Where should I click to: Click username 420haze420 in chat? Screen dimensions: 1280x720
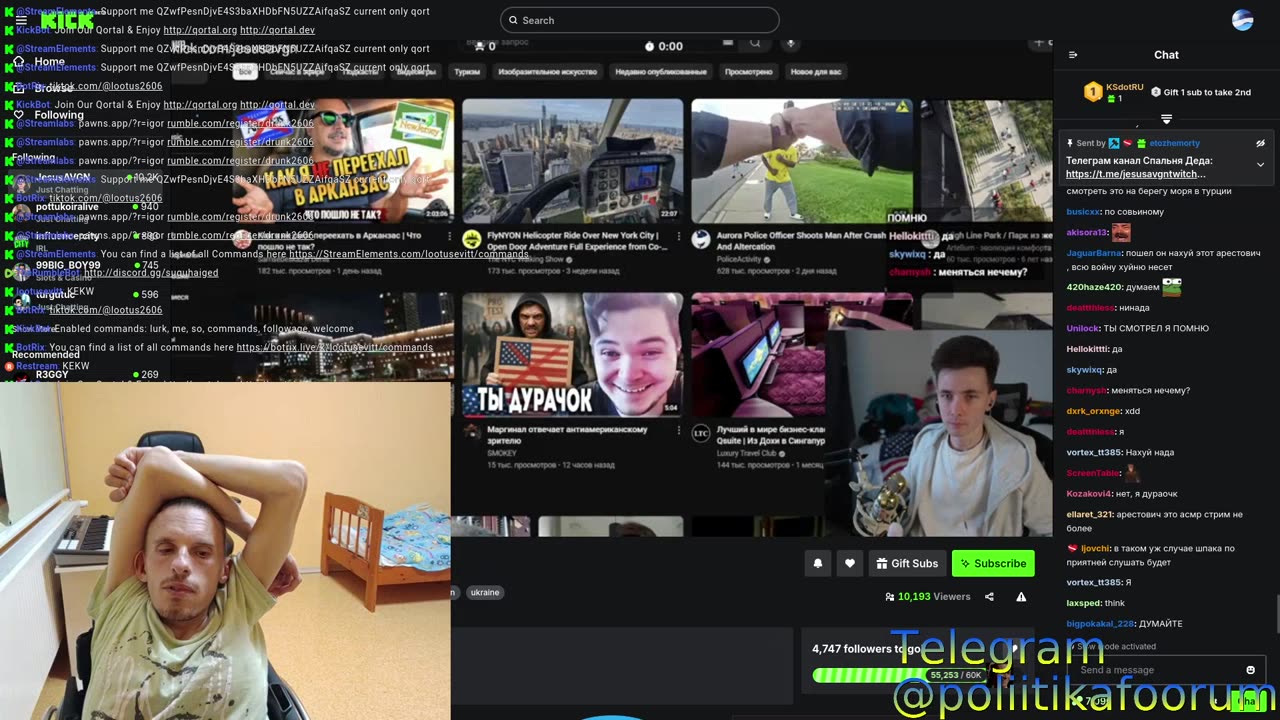point(1094,287)
